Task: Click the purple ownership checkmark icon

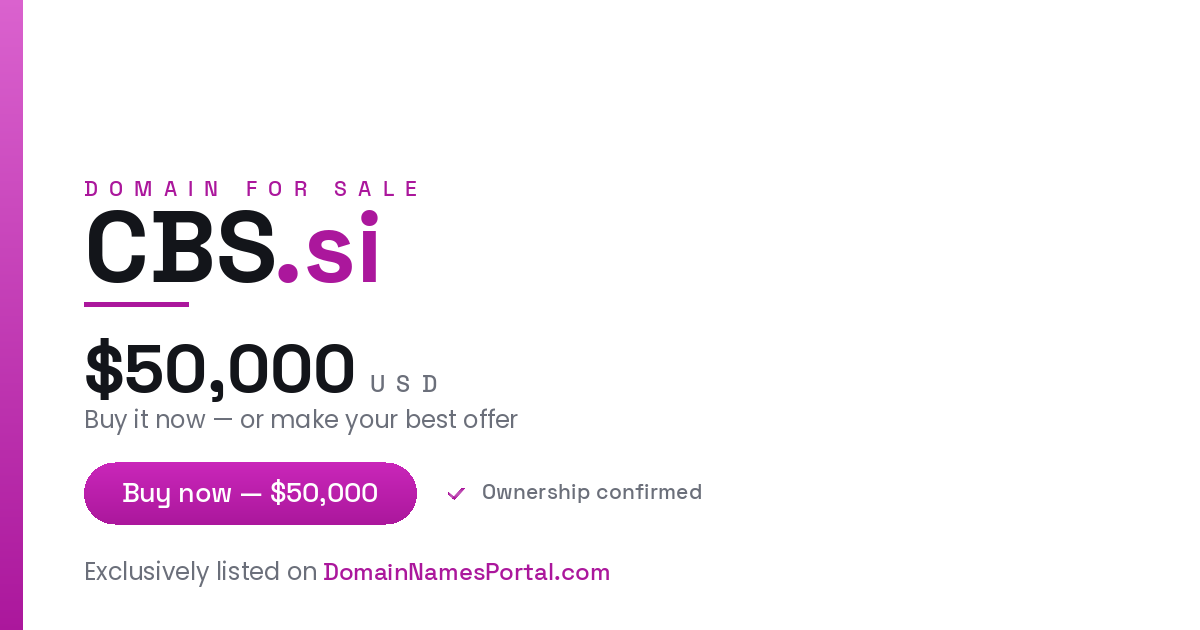Action: click(456, 493)
